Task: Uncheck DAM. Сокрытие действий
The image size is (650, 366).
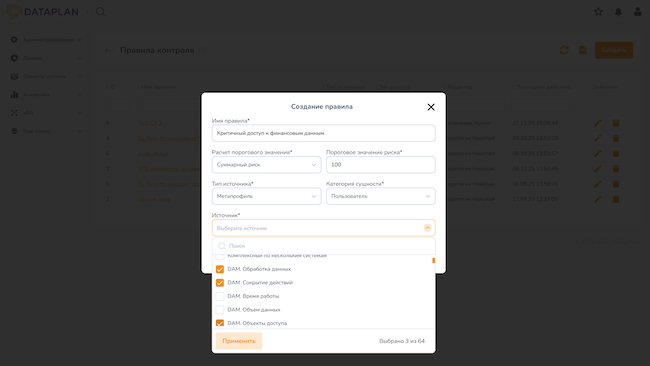Action: (220, 283)
